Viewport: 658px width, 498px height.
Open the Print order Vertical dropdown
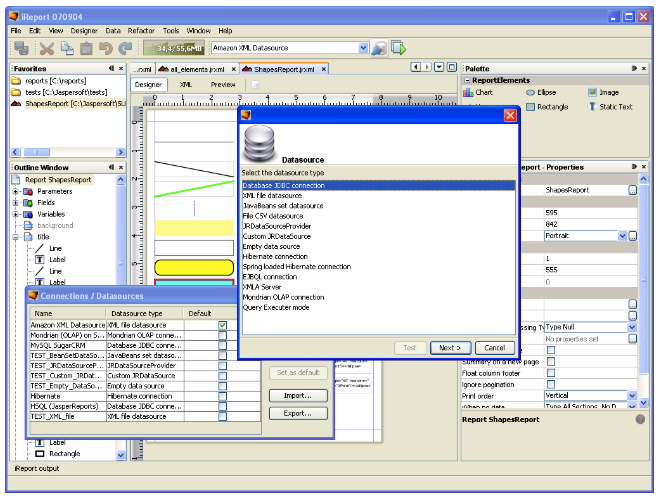pyautogui.click(x=632, y=395)
